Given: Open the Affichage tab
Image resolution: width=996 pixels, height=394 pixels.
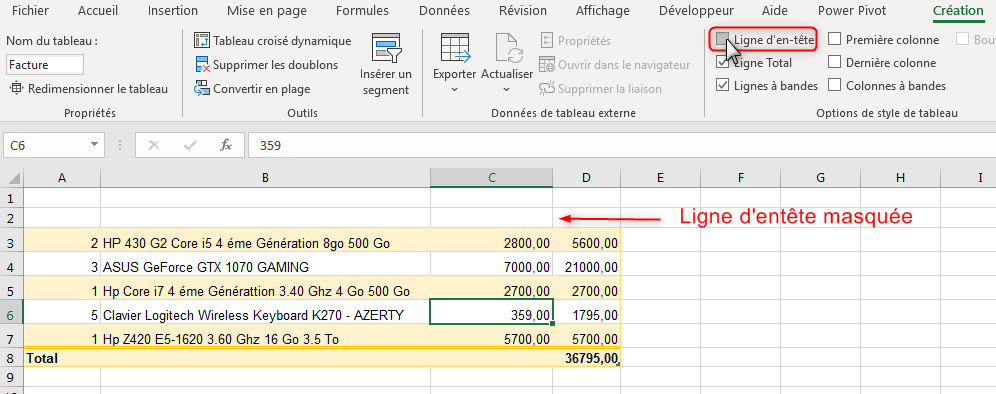Looking at the screenshot, I should pyautogui.click(x=603, y=10).
